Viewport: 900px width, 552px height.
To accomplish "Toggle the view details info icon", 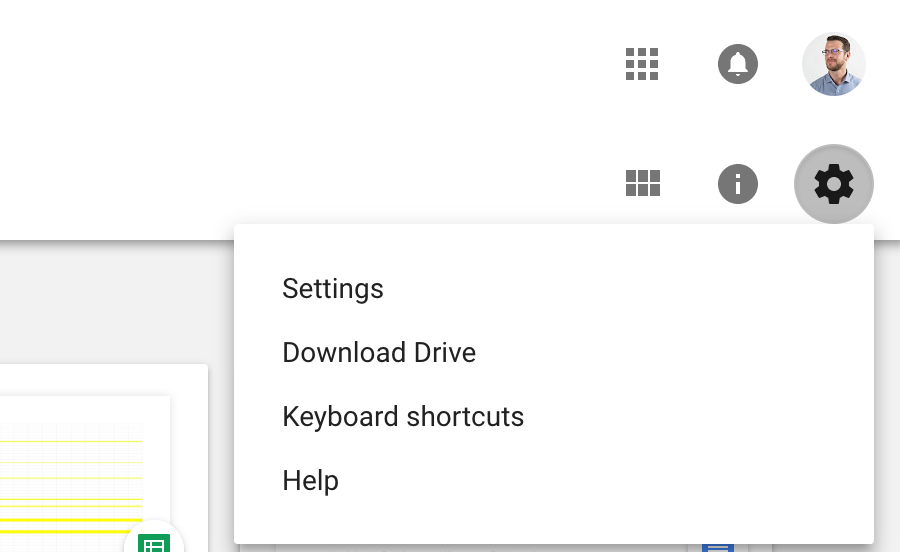I will (738, 184).
